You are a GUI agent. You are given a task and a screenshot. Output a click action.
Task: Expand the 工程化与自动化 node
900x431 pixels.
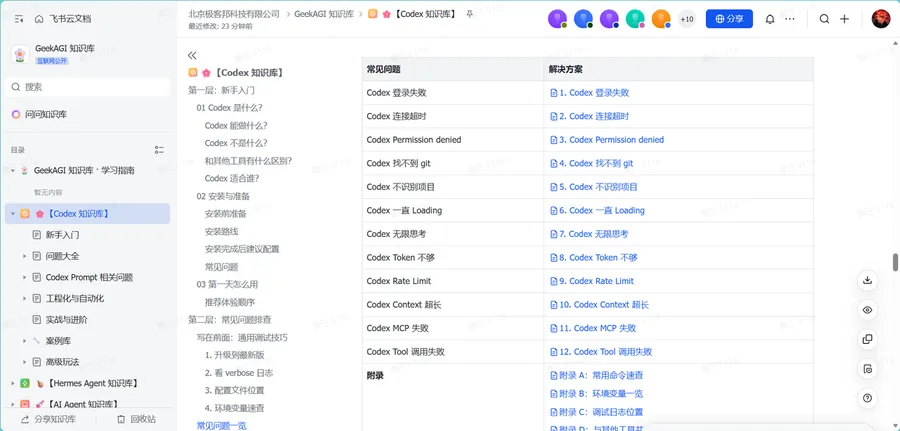25,298
